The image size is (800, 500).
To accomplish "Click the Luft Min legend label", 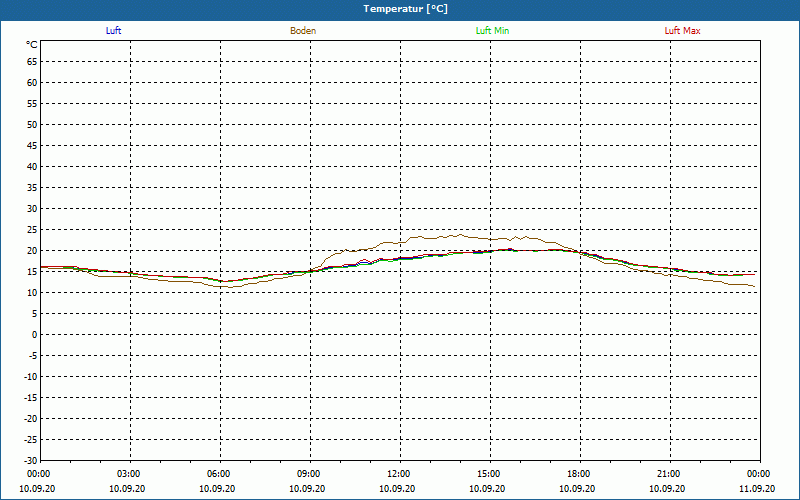I will point(492,31).
